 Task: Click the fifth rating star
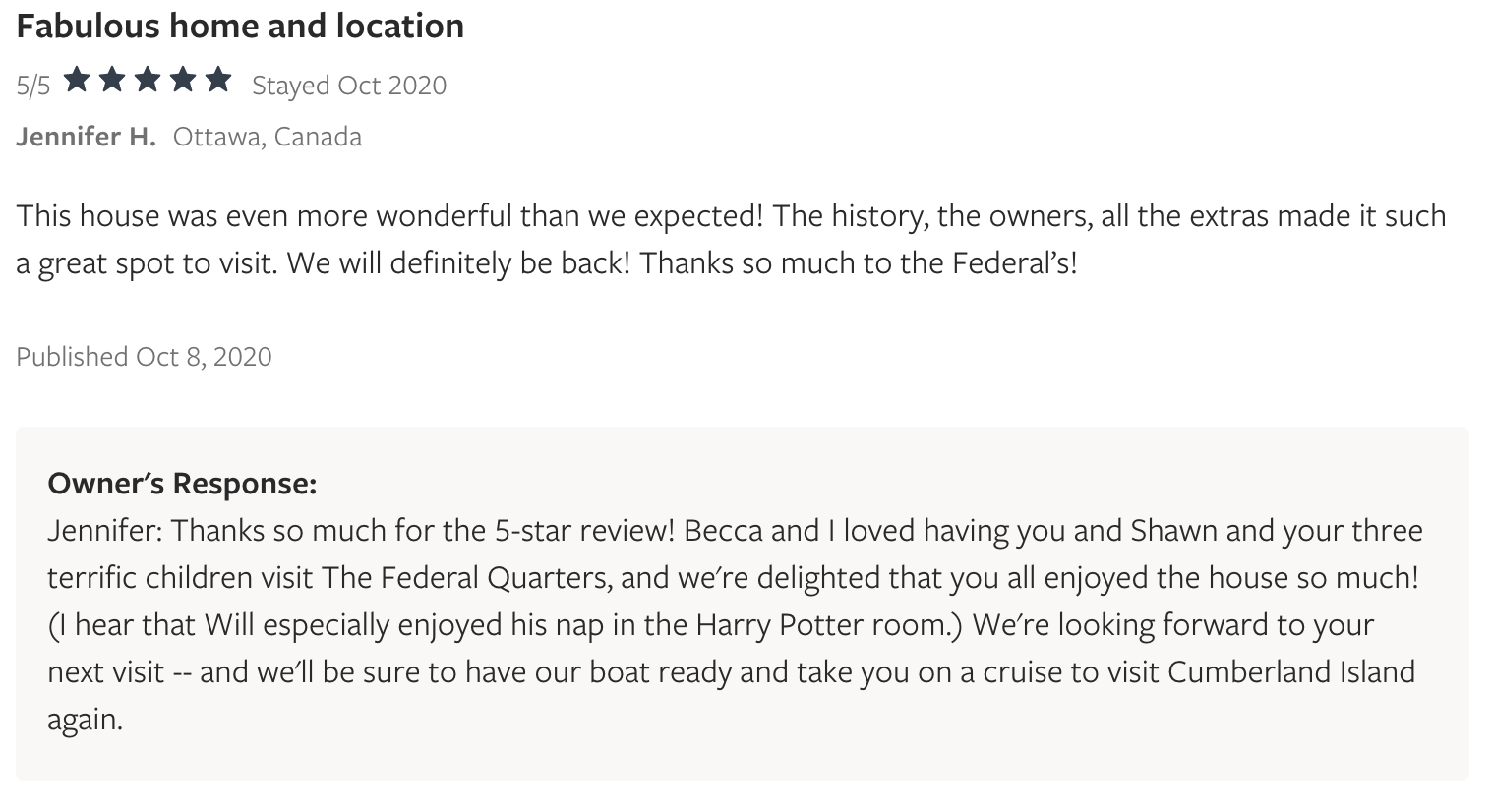click(217, 80)
